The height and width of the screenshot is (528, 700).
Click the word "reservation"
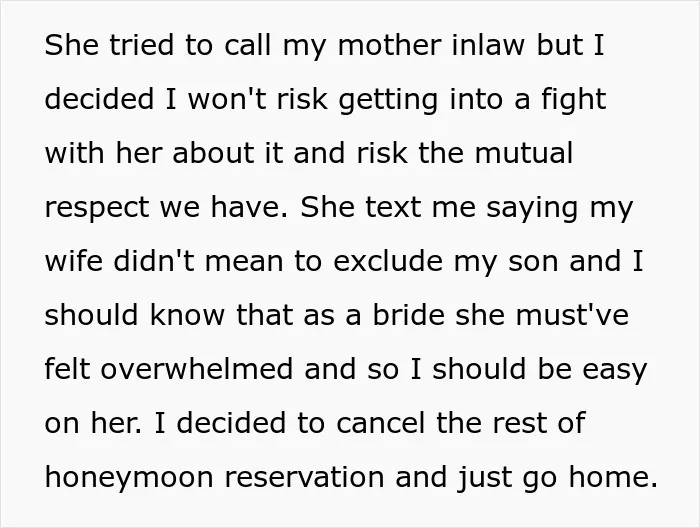click(x=304, y=477)
